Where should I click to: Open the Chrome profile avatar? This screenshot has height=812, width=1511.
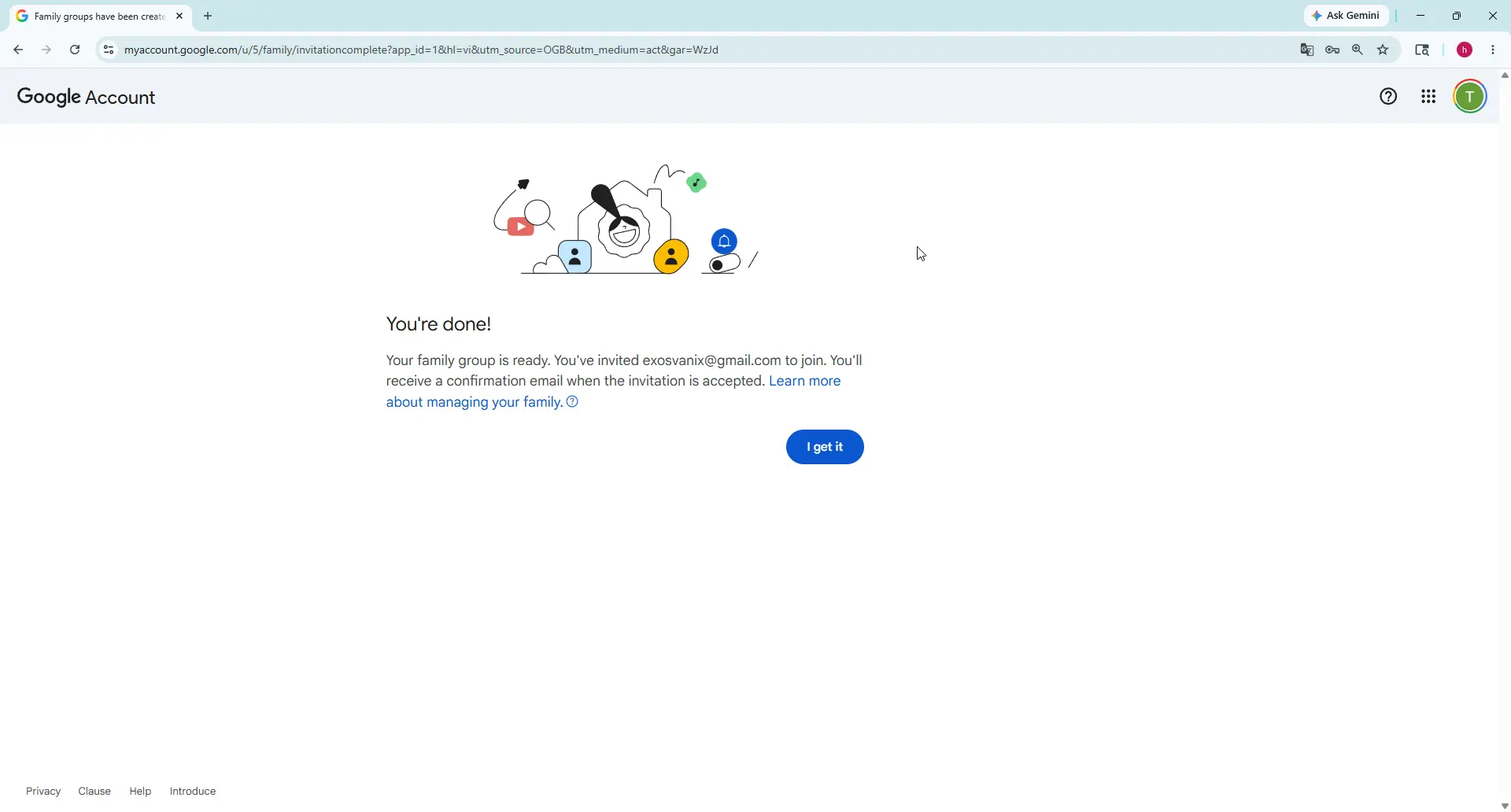pyautogui.click(x=1465, y=50)
